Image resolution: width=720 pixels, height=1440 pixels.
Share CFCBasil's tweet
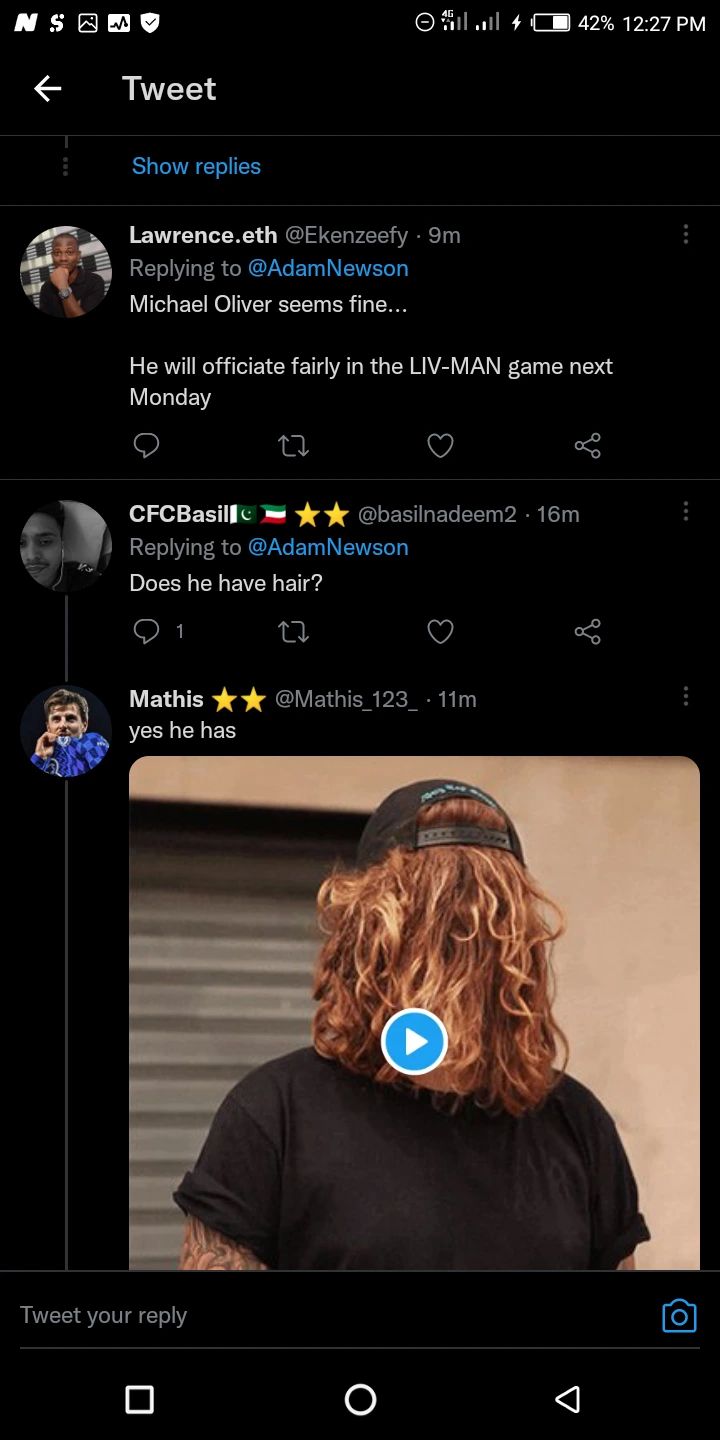(x=587, y=631)
